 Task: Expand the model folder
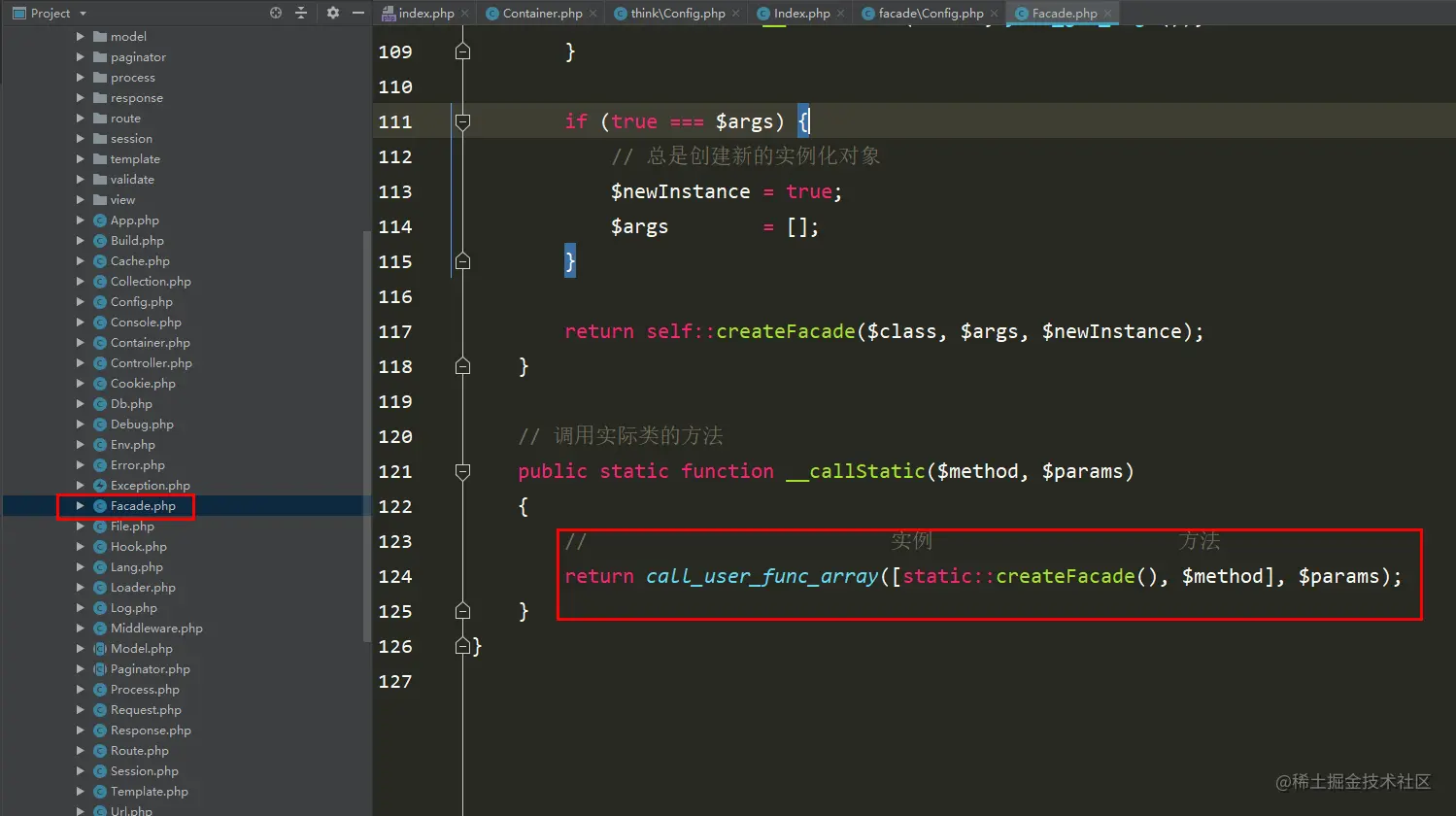coord(81,37)
